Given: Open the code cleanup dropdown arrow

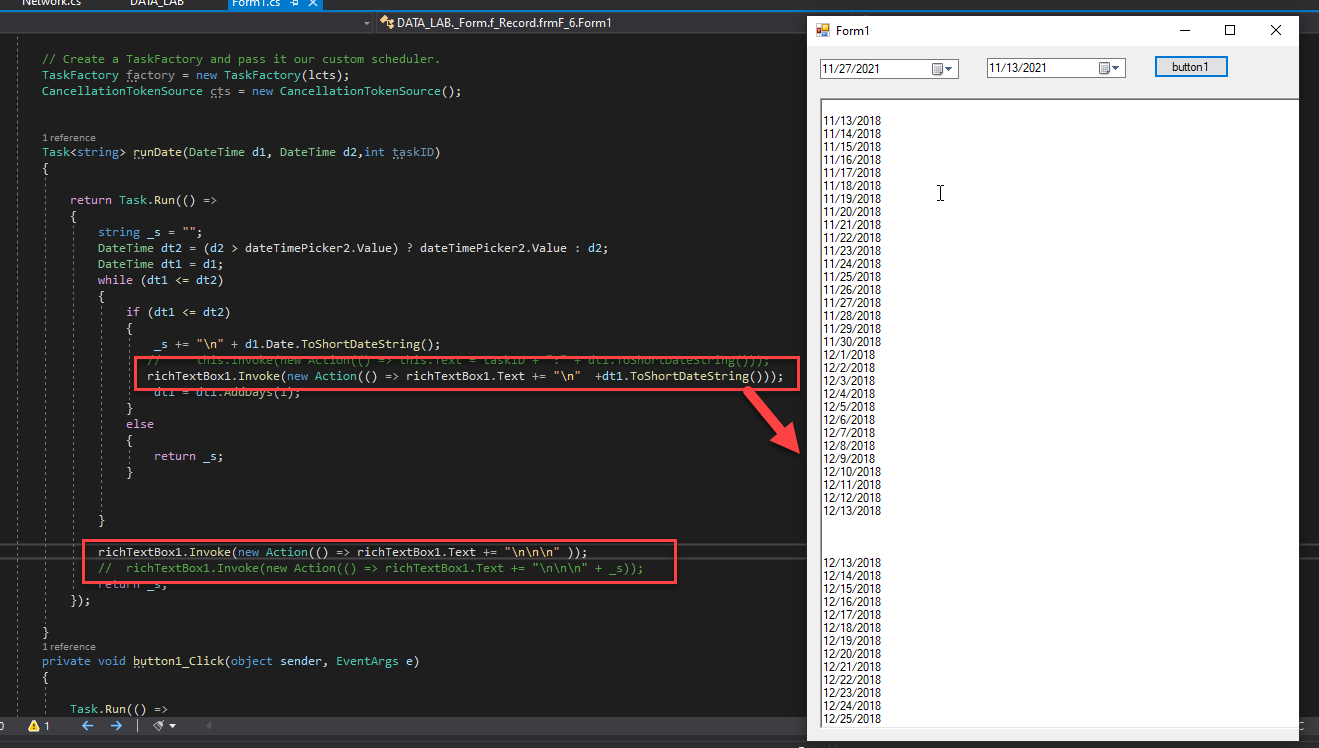Looking at the screenshot, I should (172, 726).
